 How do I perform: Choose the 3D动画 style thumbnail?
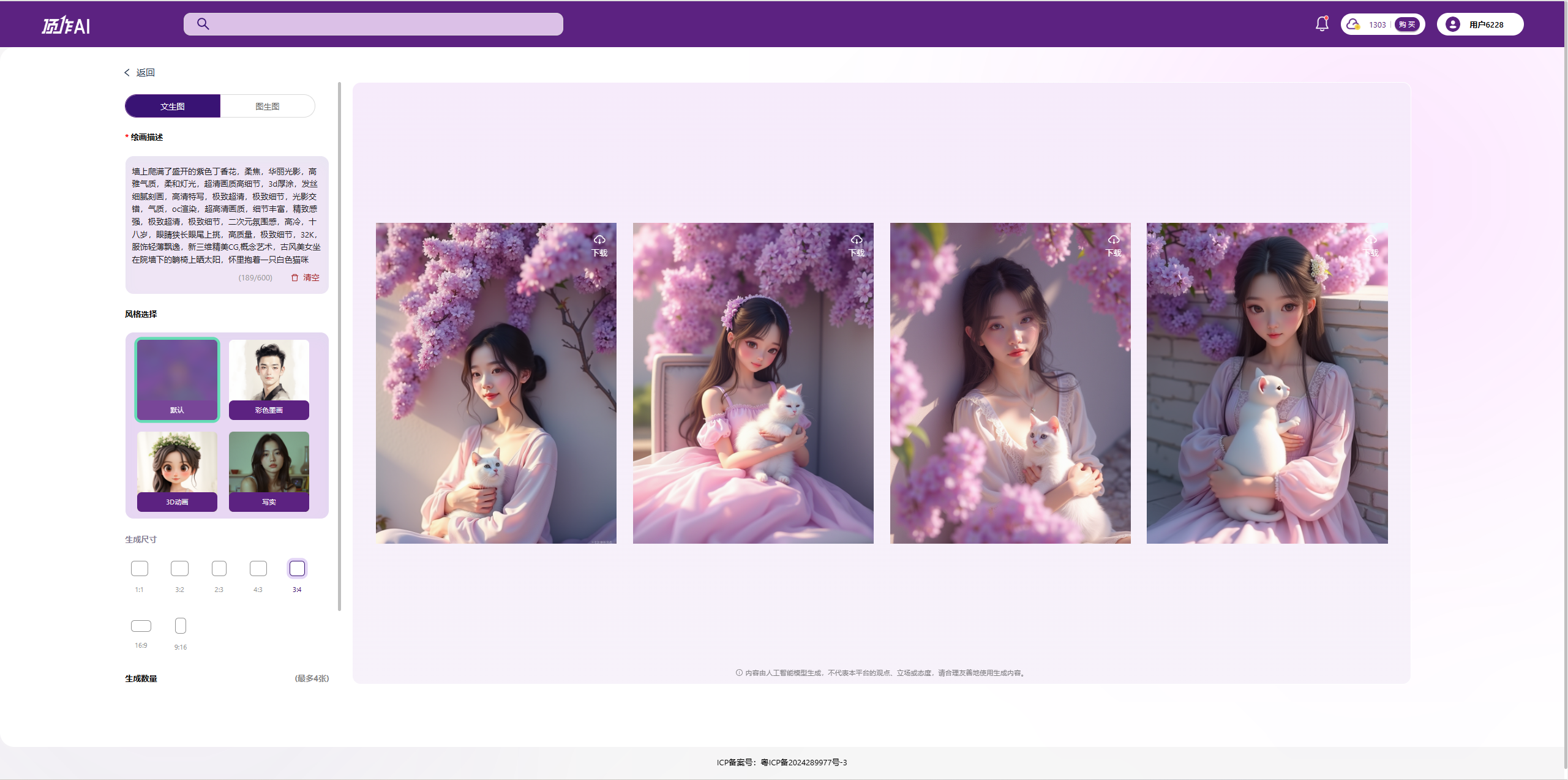click(x=177, y=470)
